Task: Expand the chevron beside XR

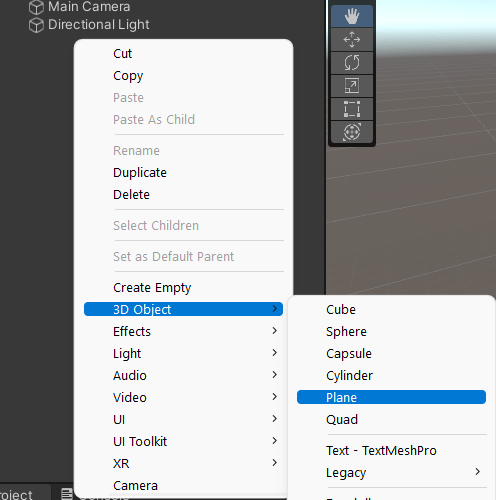Action: coord(274,463)
